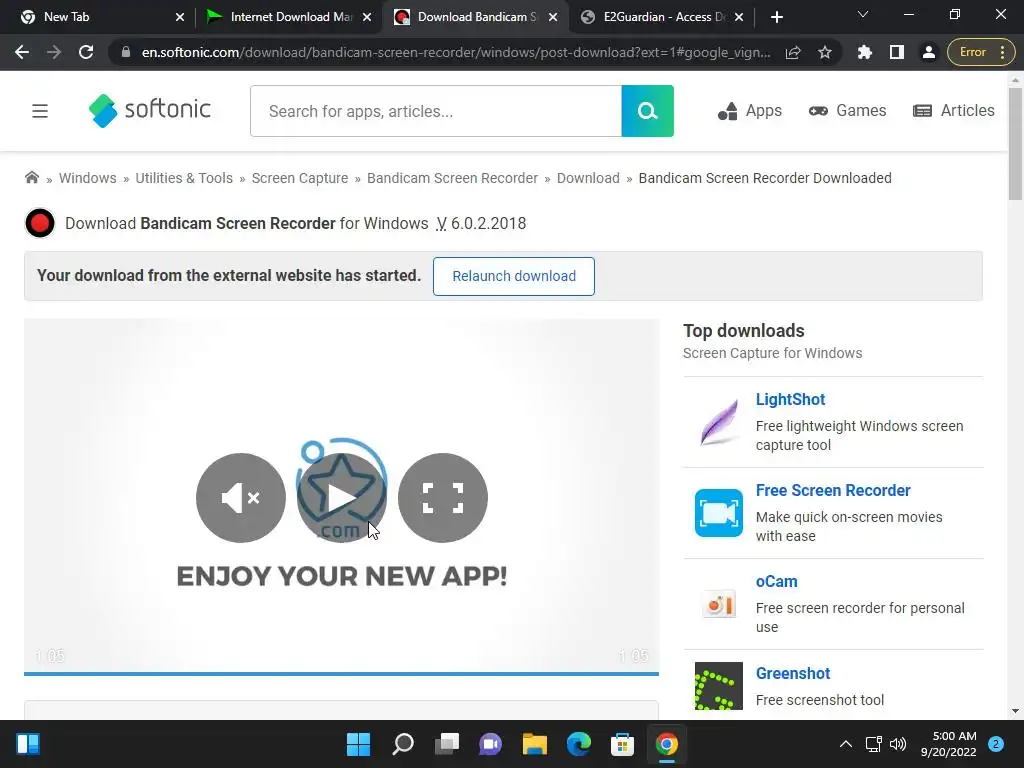Share this page icon
The width and height of the screenshot is (1024, 768).
pyautogui.click(x=793, y=52)
